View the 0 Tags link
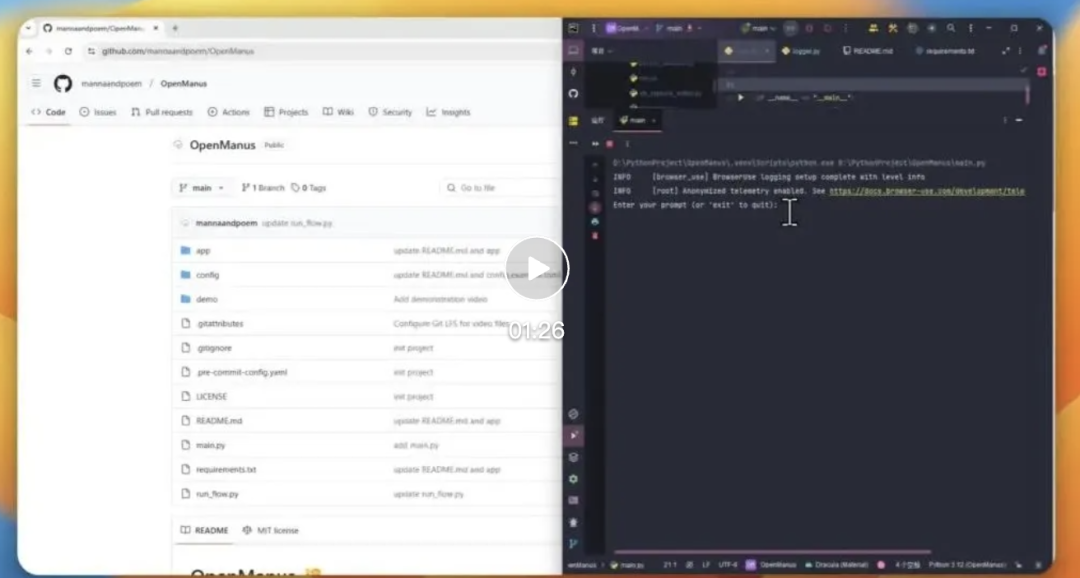1080x578 pixels. [309, 188]
